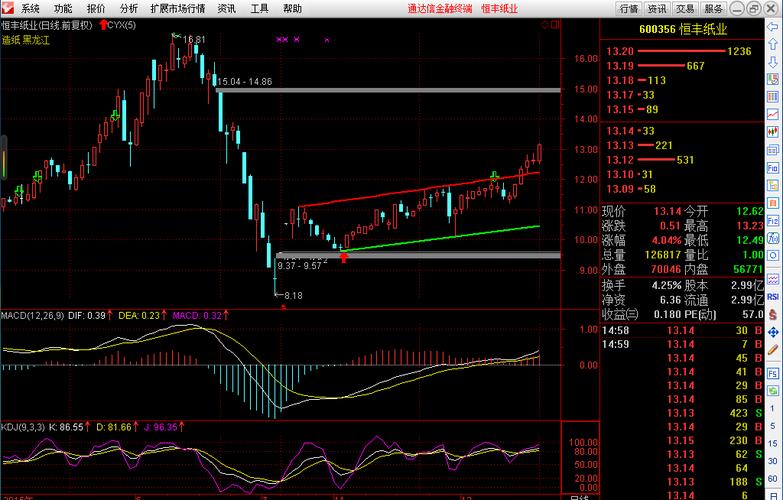Select the pencil drawing tool icon
The image size is (783, 500).
(x=773, y=350)
